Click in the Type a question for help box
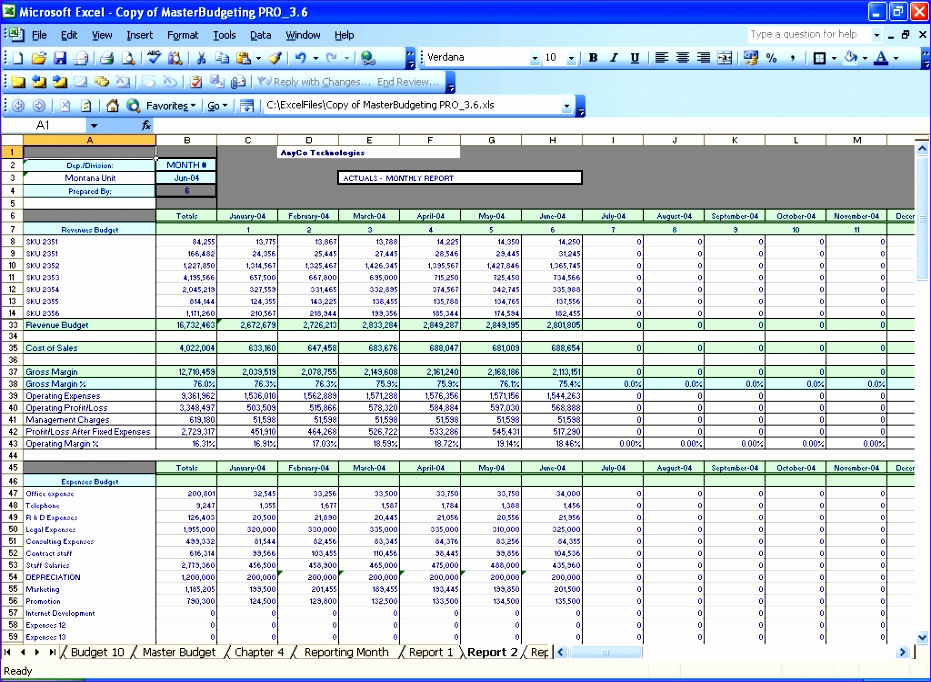931x682 pixels. pyautogui.click(x=808, y=34)
